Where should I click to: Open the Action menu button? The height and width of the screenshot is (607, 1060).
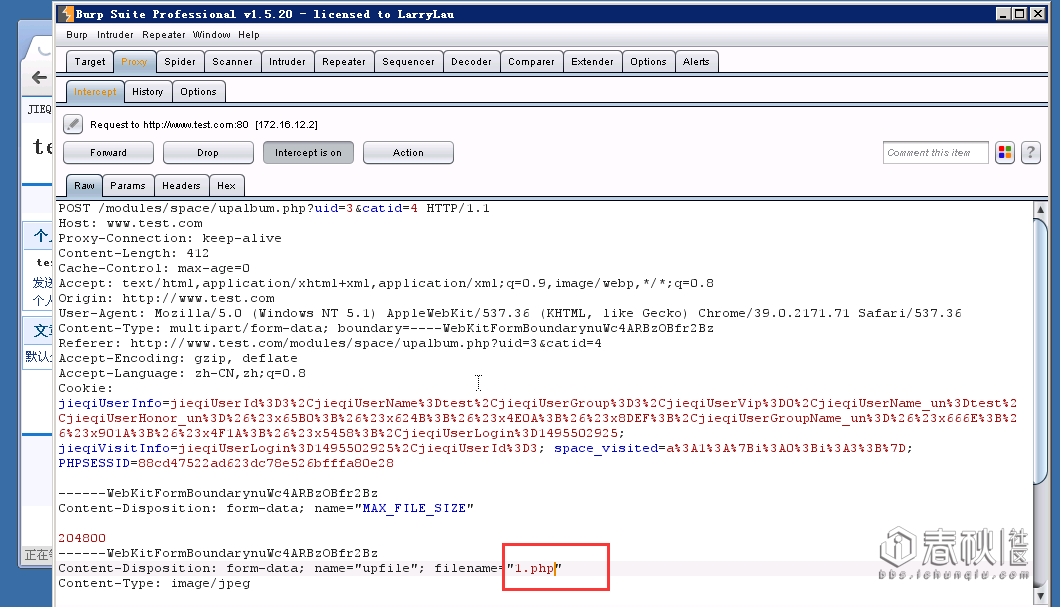[x=408, y=153]
